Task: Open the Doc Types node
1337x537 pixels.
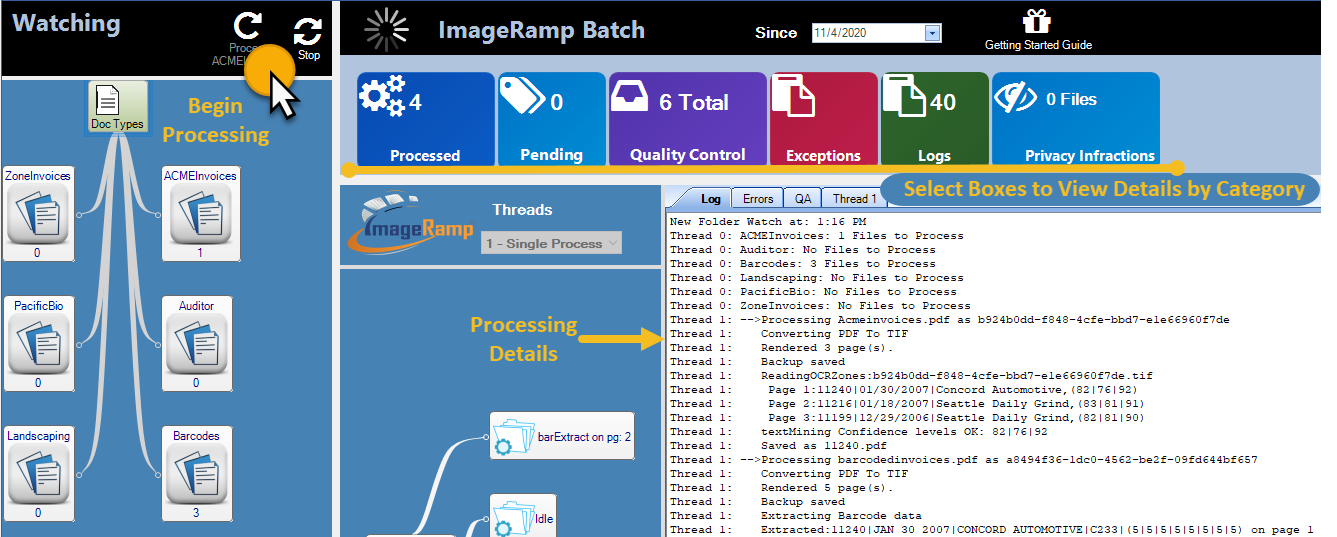Action: click(118, 107)
